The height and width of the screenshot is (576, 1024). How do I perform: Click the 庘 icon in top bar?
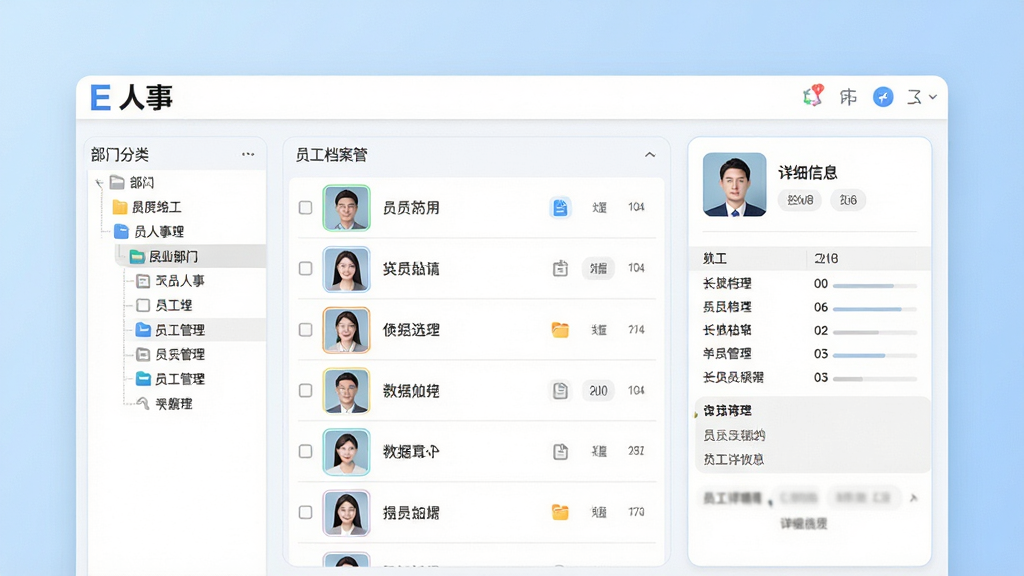848,97
